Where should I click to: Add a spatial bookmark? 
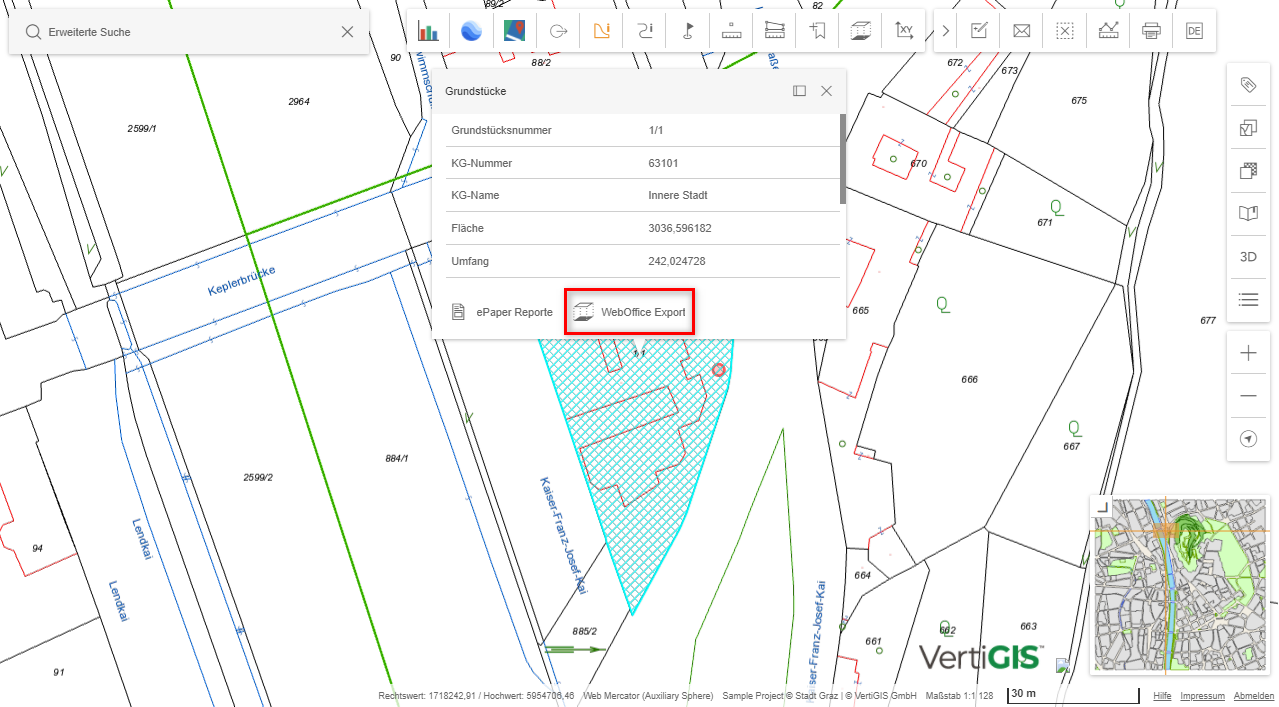coord(817,30)
